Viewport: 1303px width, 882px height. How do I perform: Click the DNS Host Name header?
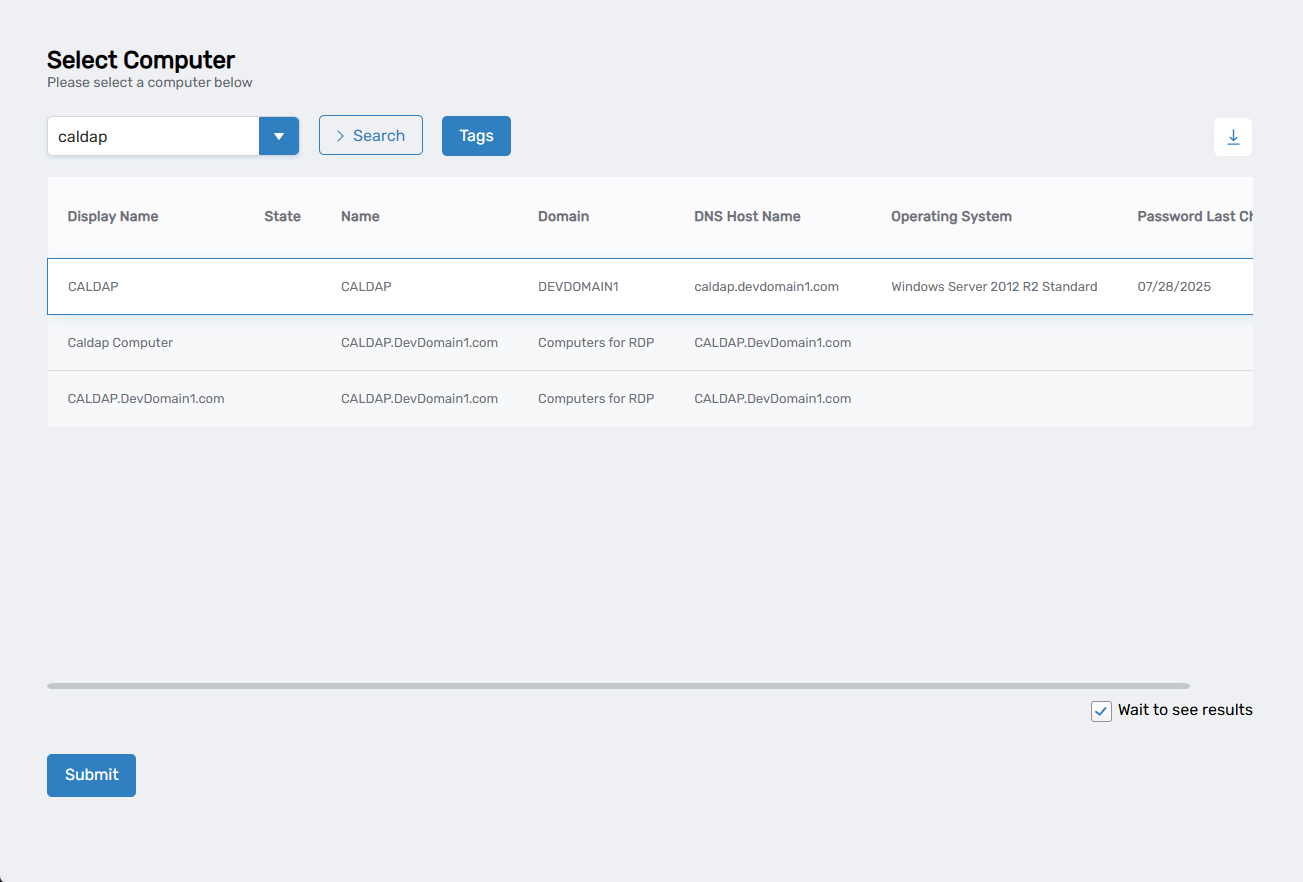pos(747,216)
